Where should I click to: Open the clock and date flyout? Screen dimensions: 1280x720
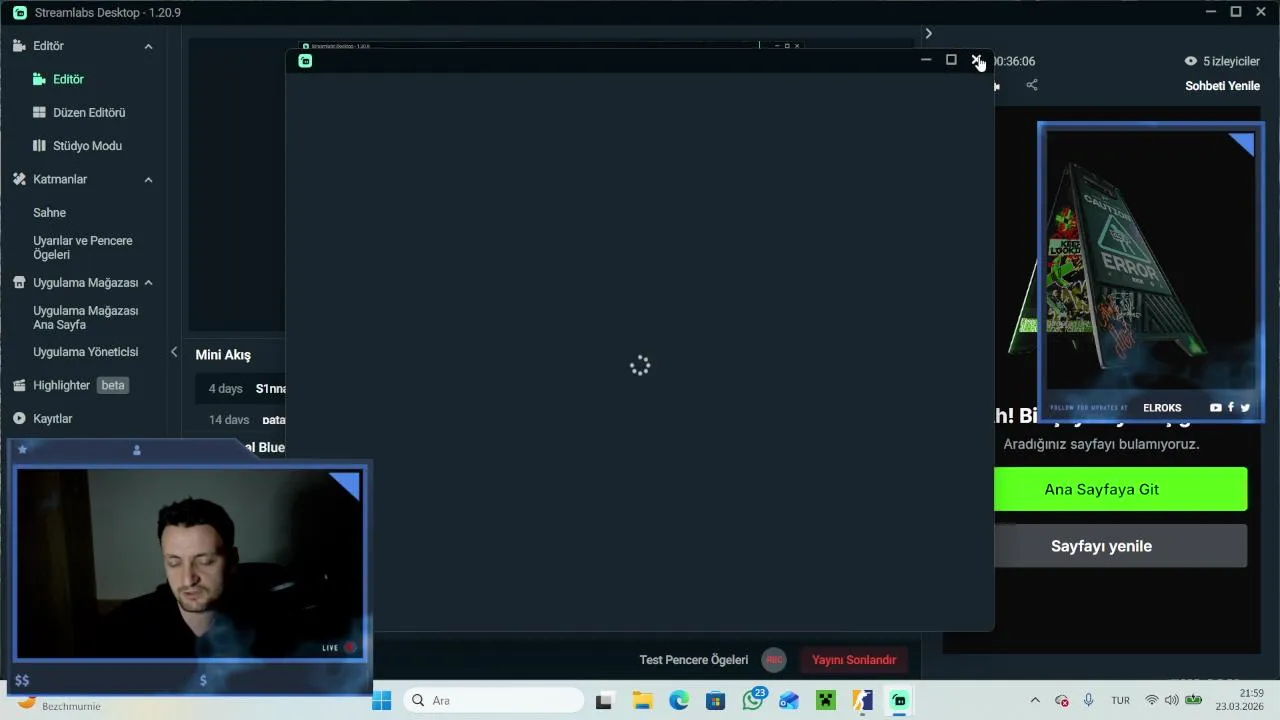click(1240, 700)
